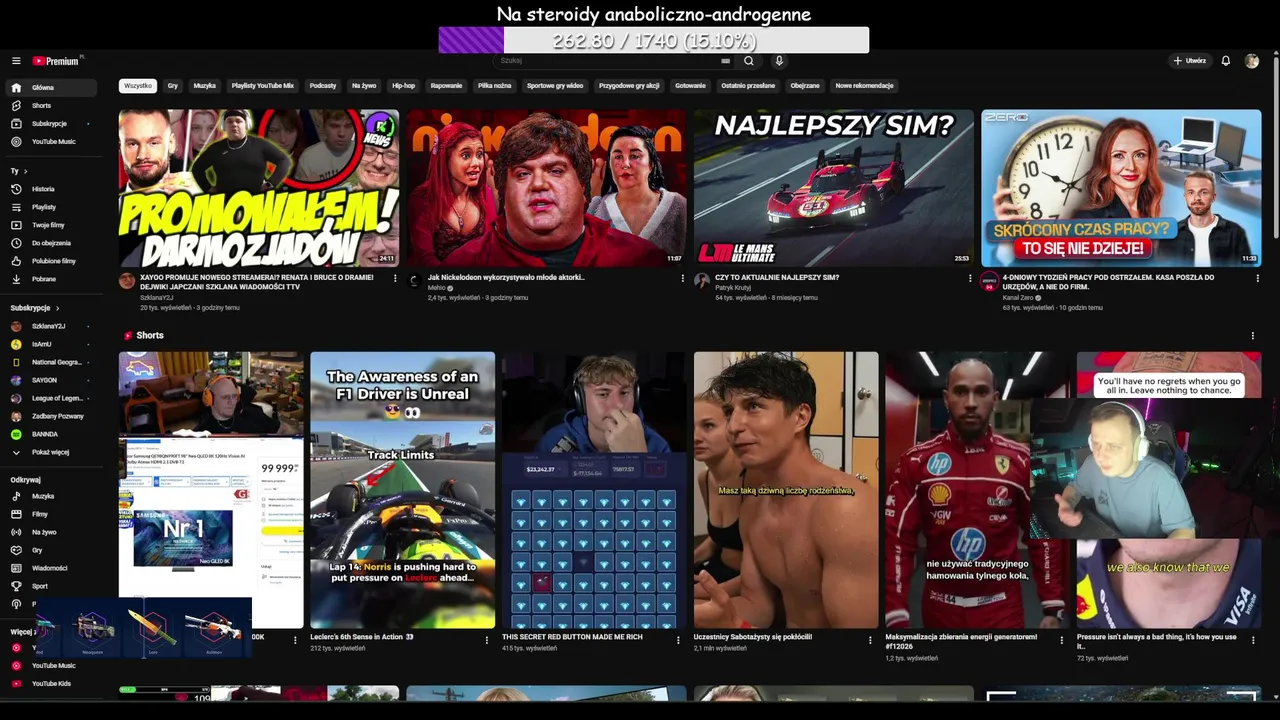The height and width of the screenshot is (720, 1280).
Task: Open options menu for 4-dniowy tydzień video
Action: pyautogui.click(x=1257, y=278)
